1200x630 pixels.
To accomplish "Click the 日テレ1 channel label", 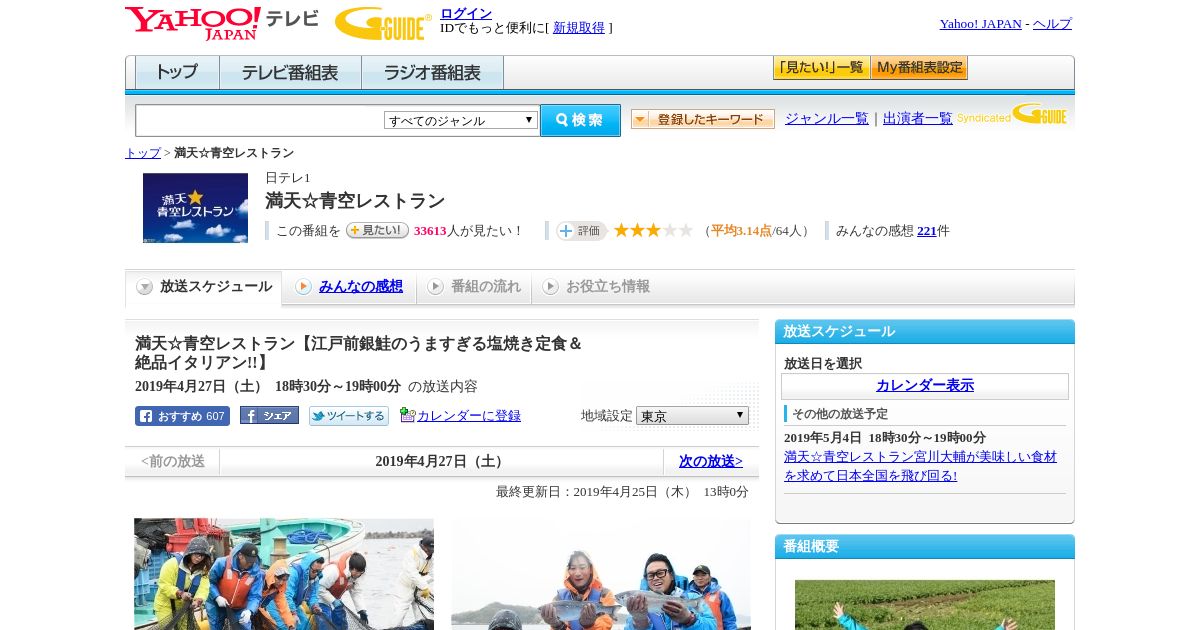I will click(x=288, y=178).
